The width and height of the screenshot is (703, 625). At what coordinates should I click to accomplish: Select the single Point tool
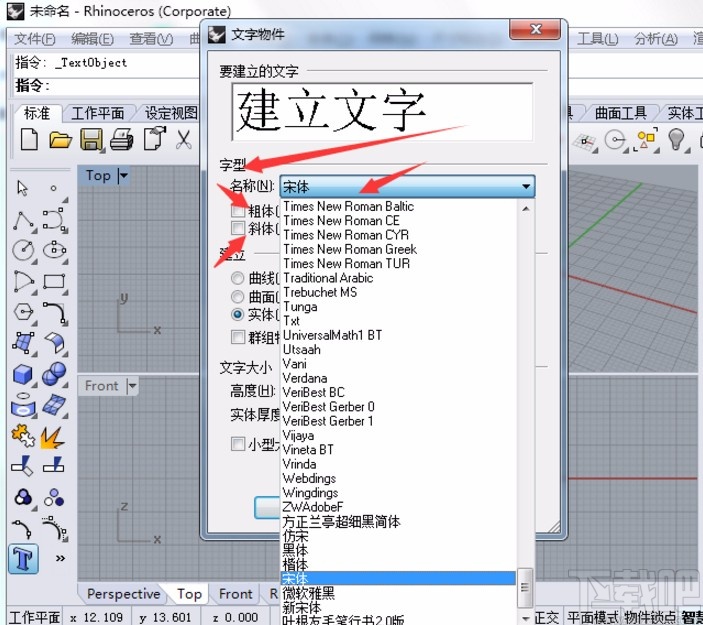click(x=53, y=188)
